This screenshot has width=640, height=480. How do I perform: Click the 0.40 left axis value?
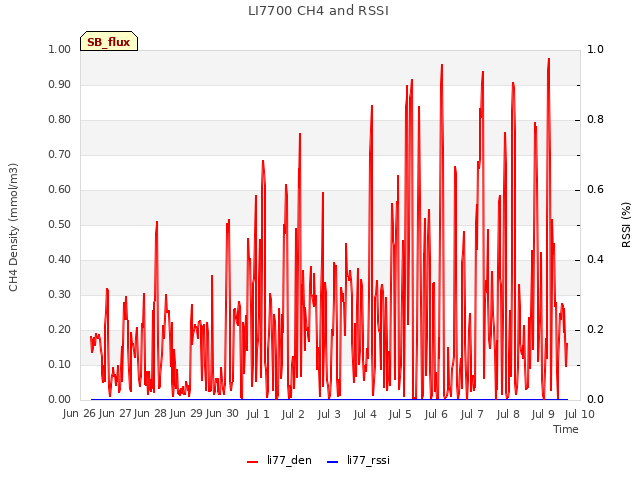click(59, 260)
